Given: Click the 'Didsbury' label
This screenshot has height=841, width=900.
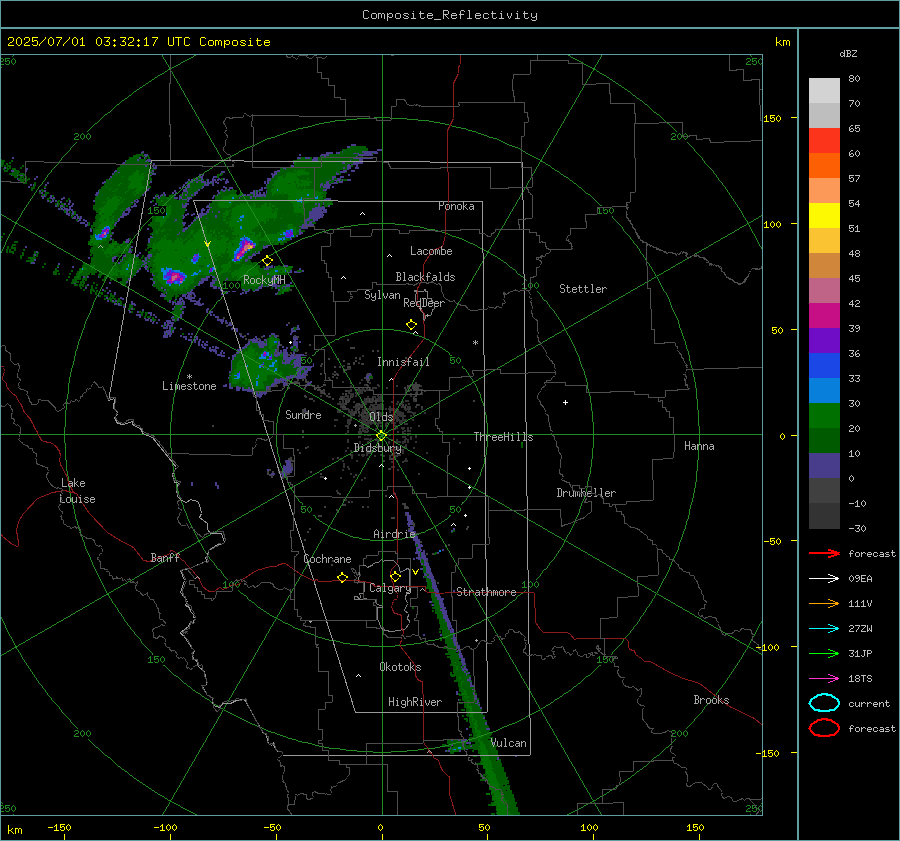Looking at the screenshot, I should pos(377,448).
